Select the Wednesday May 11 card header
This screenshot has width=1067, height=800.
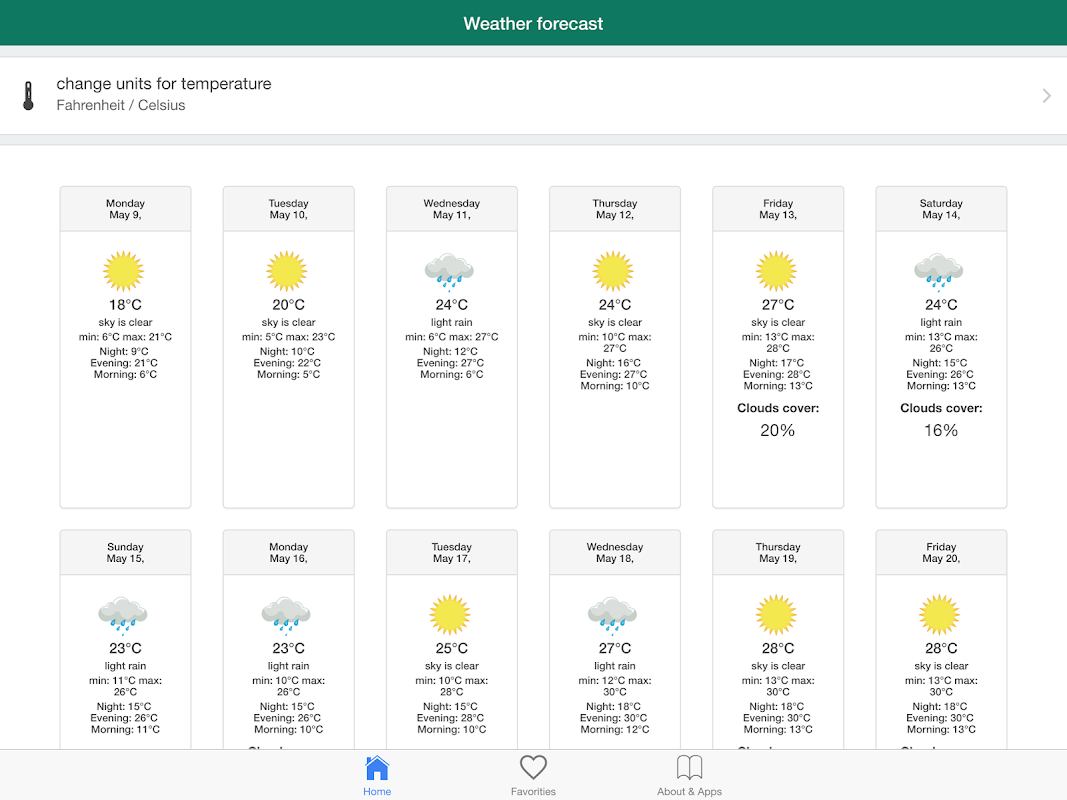pos(452,209)
